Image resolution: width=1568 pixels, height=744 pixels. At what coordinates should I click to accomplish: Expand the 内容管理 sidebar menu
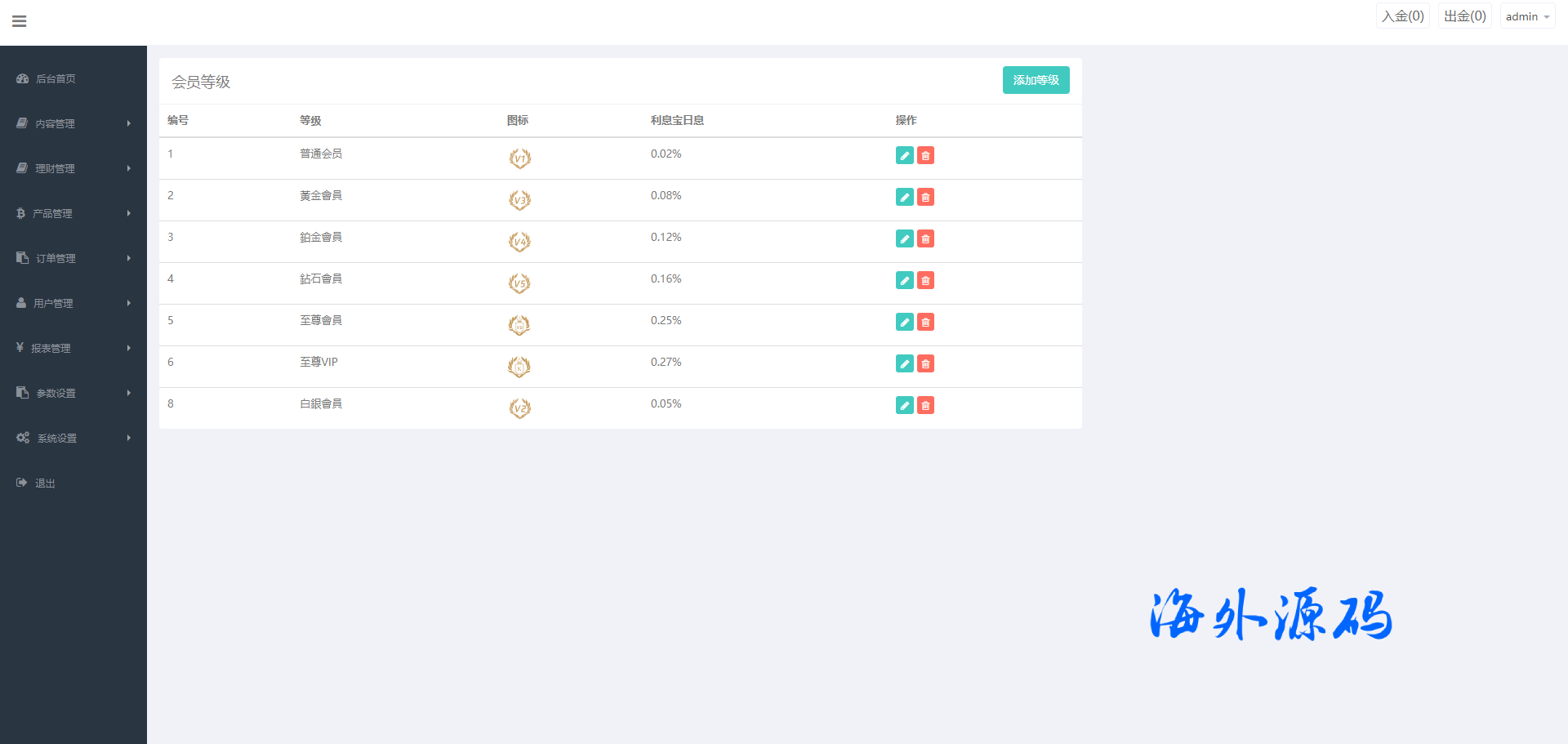point(73,124)
